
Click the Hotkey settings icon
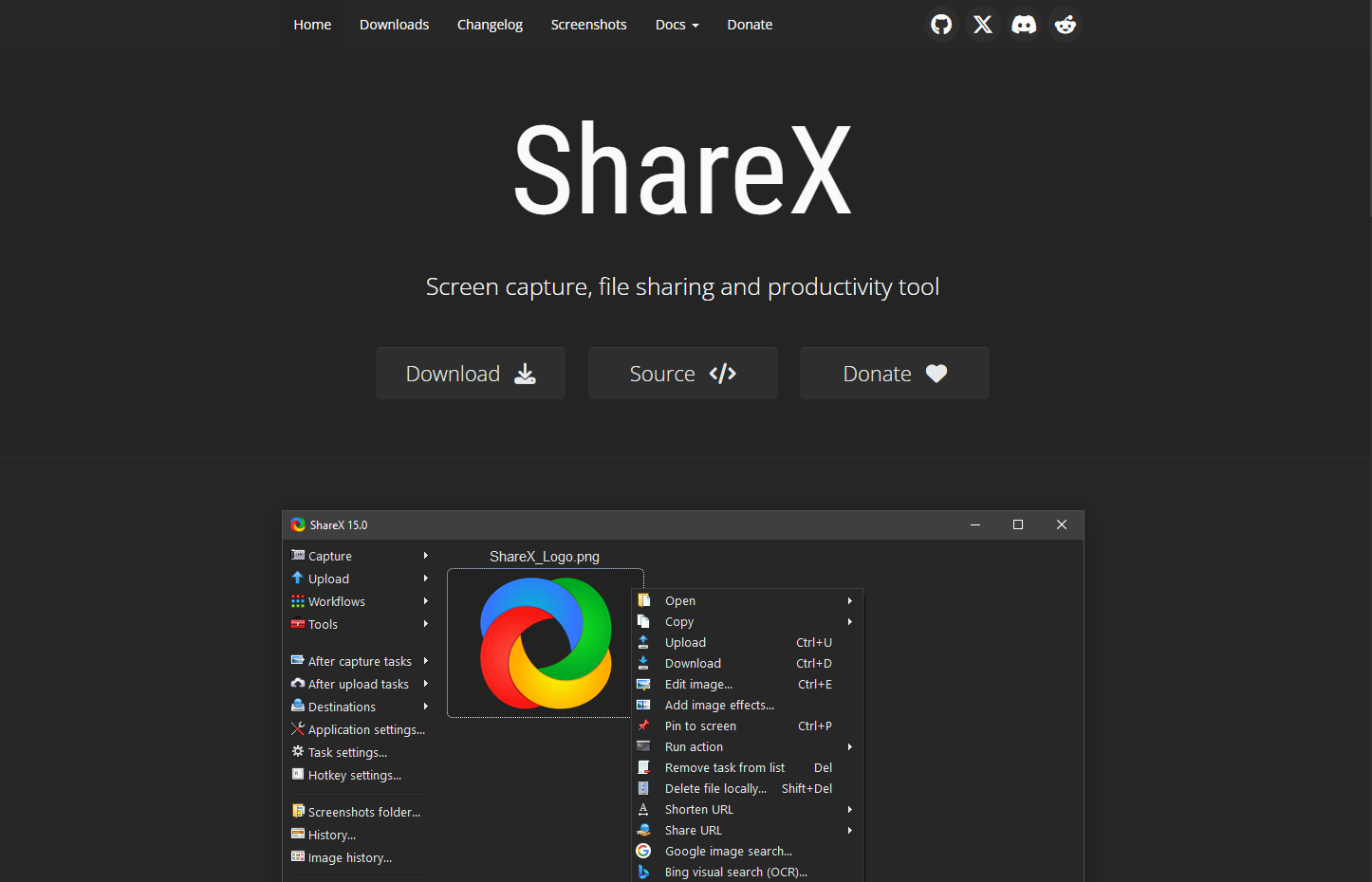pyautogui.click(x=298, y=774)
